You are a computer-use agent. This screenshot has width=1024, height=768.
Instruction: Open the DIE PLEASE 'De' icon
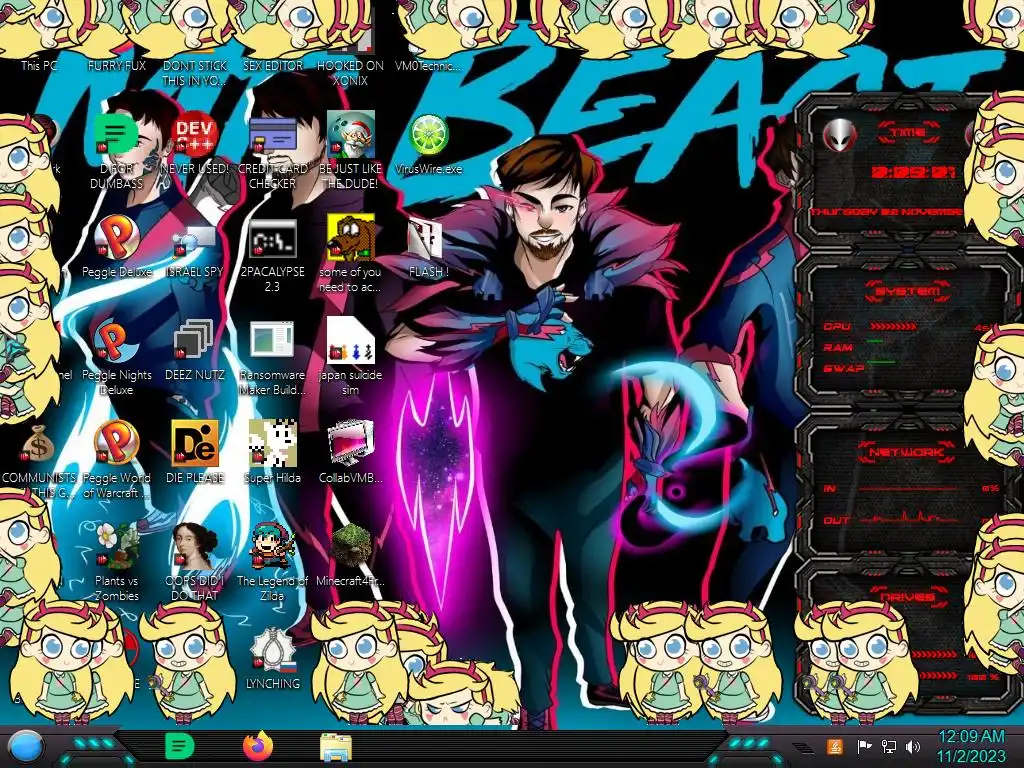pos(195,444)
